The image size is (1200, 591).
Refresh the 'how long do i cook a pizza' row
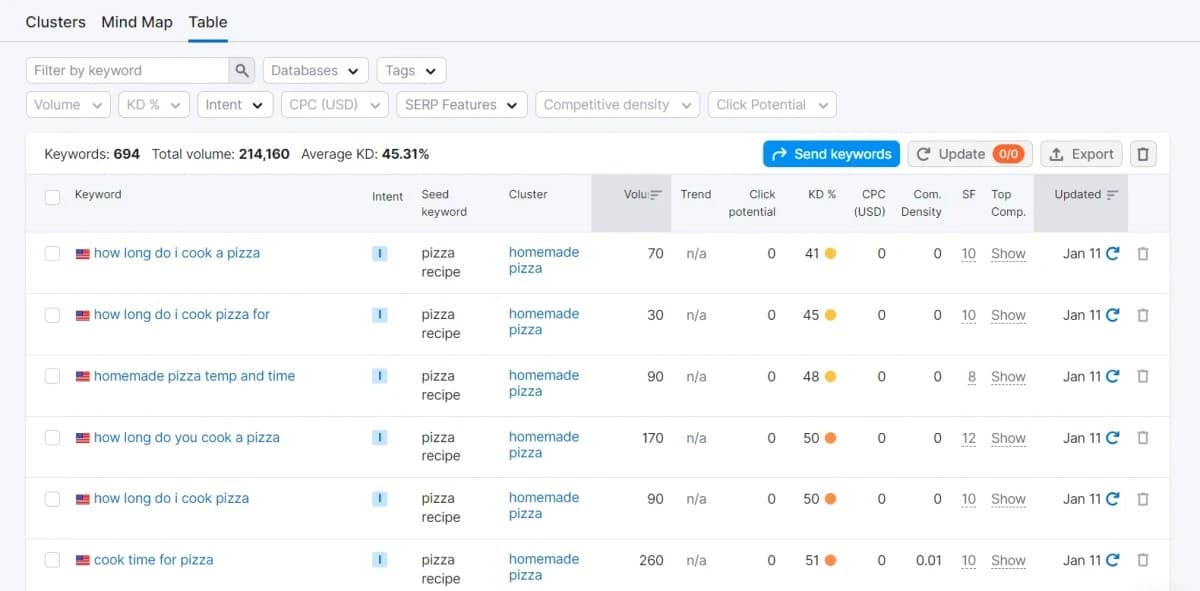click(x=1113, y=254)
